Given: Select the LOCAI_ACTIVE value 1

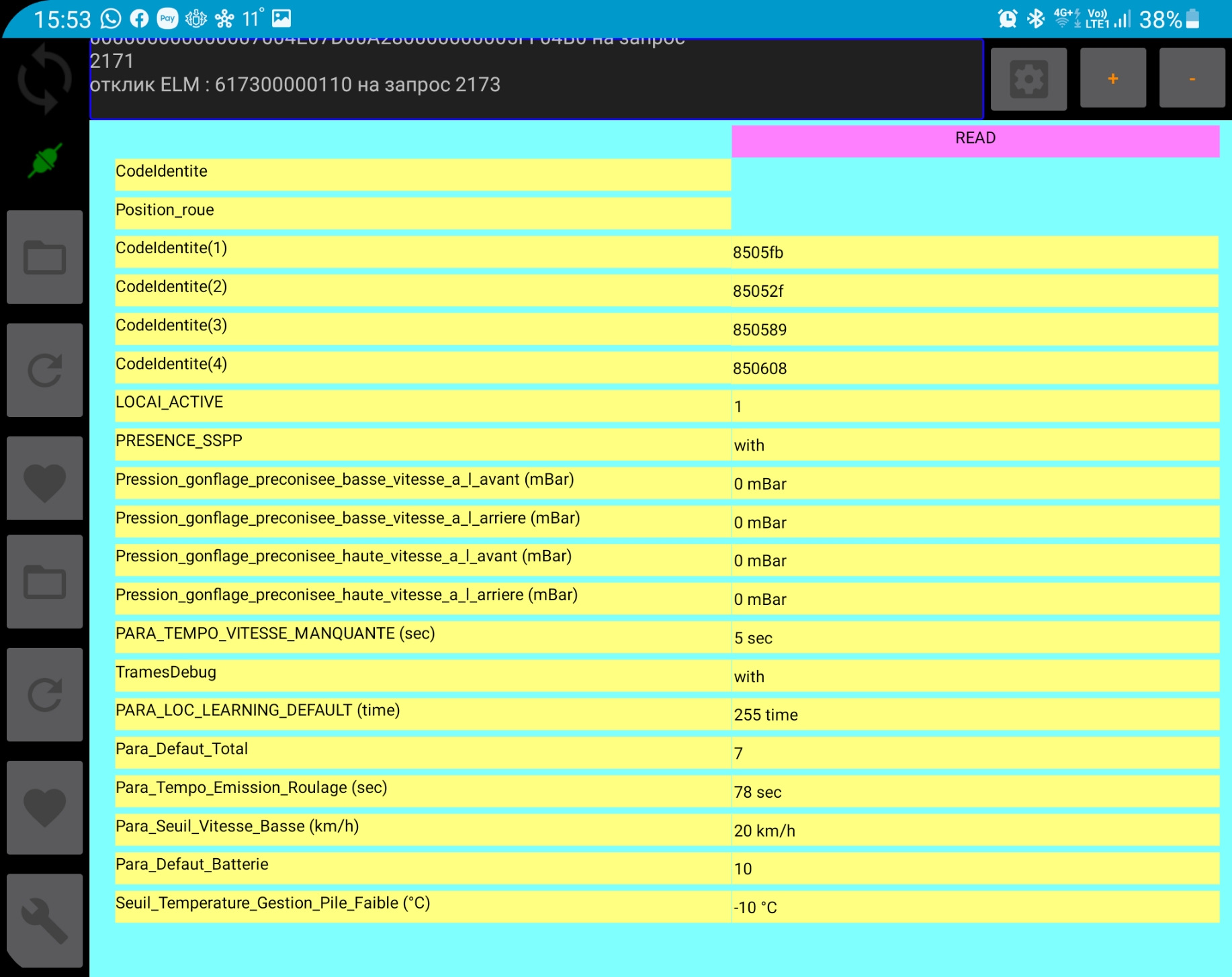Looking at the screenshot, I should tap(975, 406).
